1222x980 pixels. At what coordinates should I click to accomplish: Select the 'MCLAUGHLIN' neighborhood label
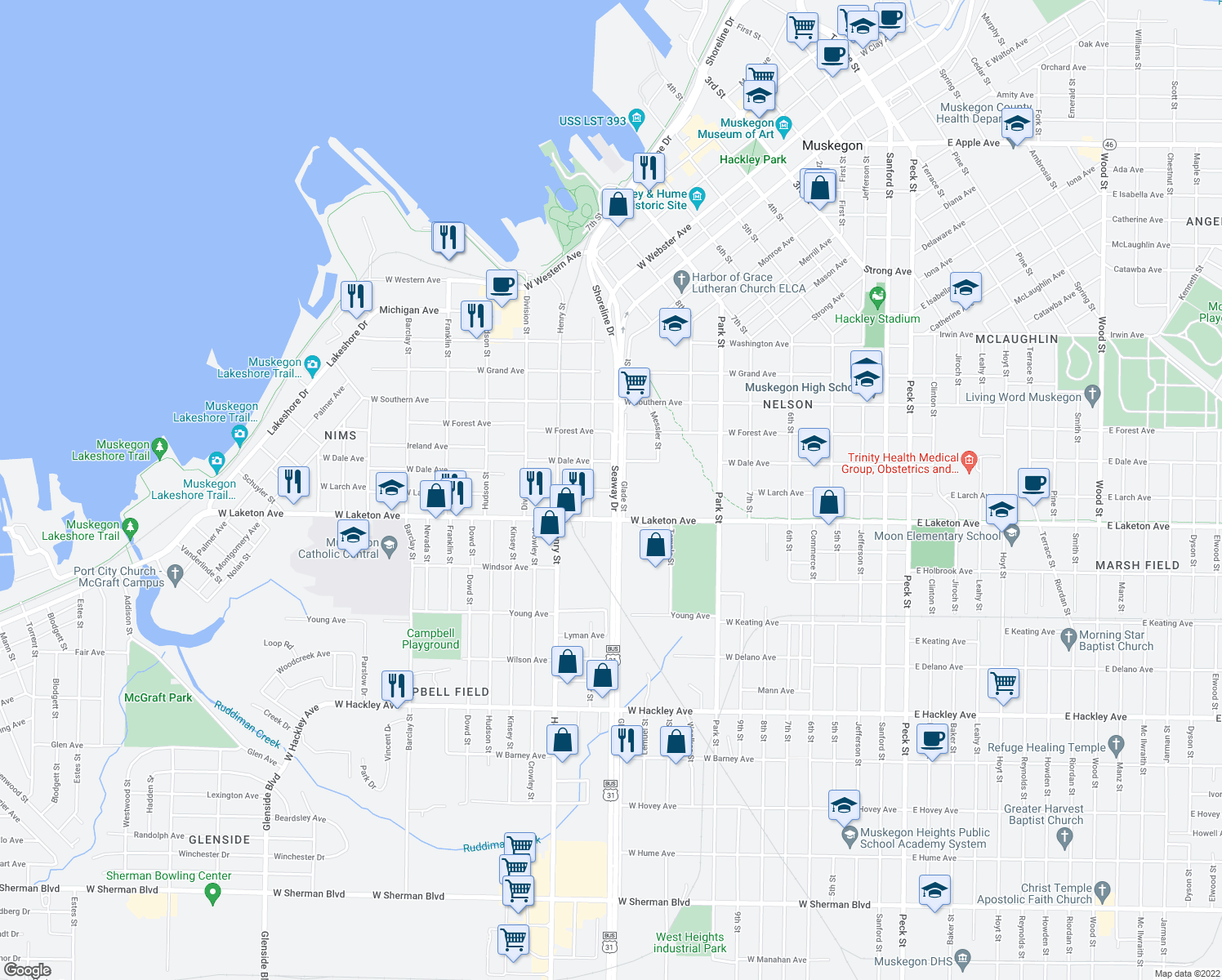coord(1017,339)
